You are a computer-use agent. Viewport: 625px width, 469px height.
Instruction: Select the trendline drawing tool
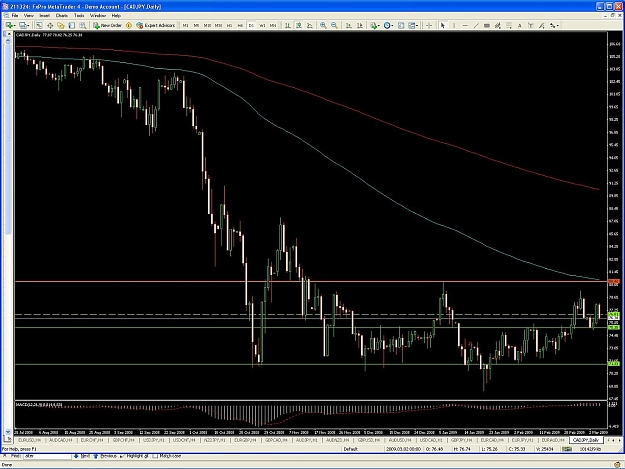(476, 26)
